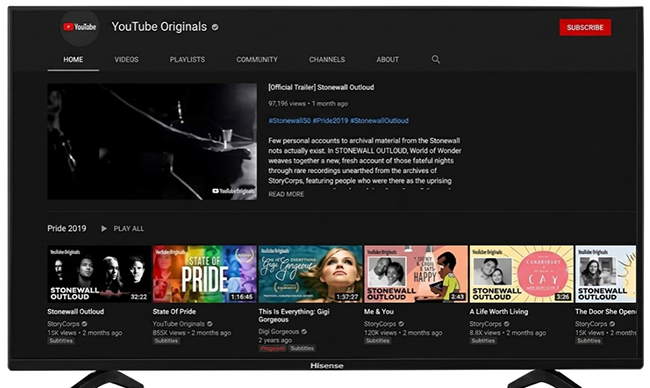The height and width of the screenshot is (388, 650).
Task: Click the Play All label
Action: [x=129, y=228]
